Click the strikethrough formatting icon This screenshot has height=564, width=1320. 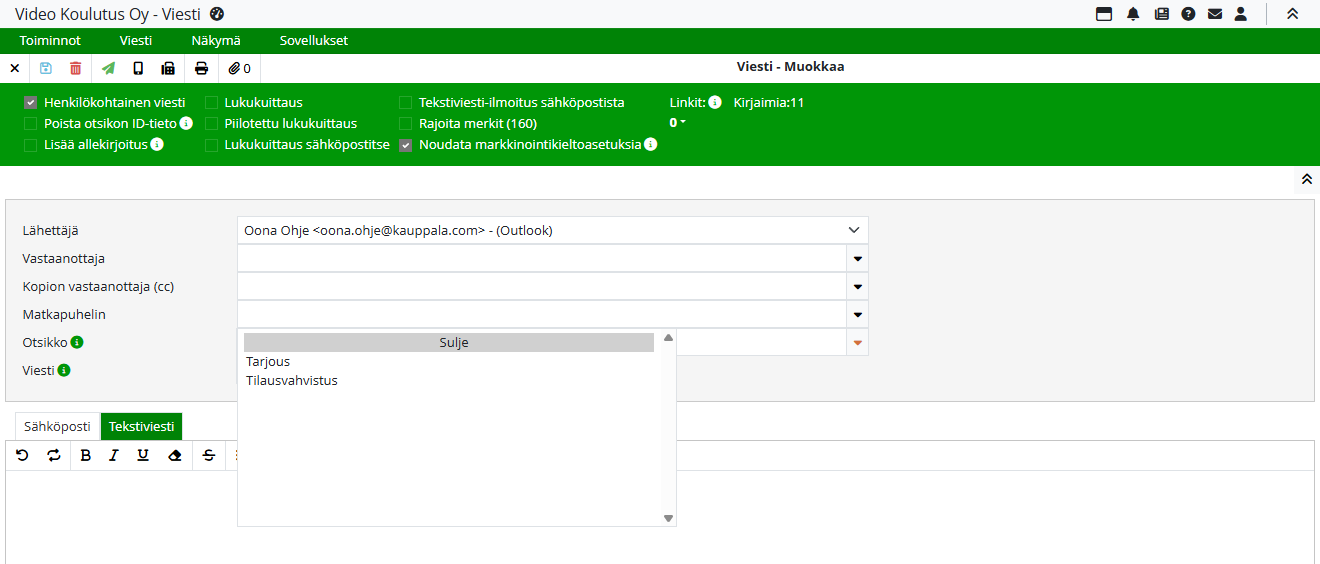point(208,455)
